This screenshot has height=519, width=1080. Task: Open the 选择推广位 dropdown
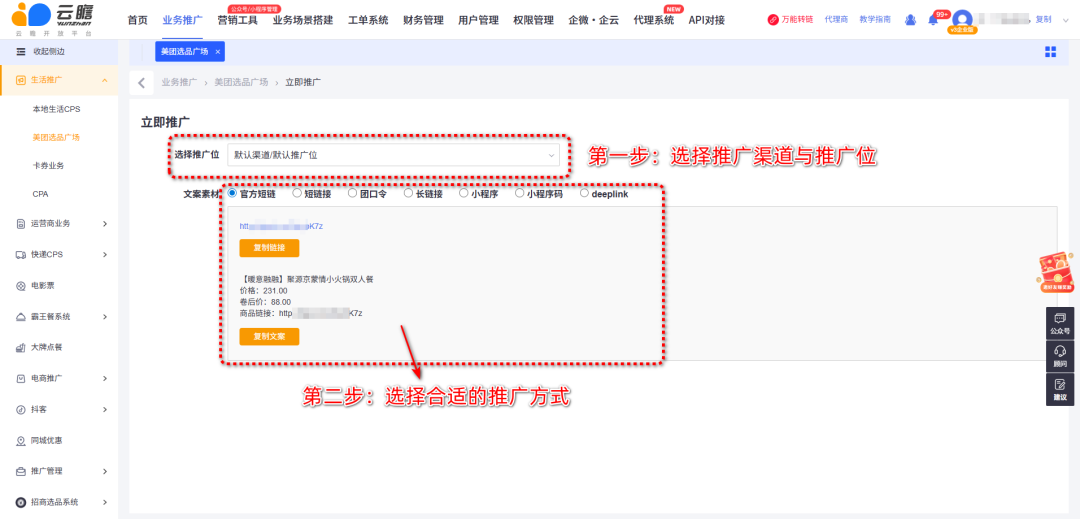point(393,155)
